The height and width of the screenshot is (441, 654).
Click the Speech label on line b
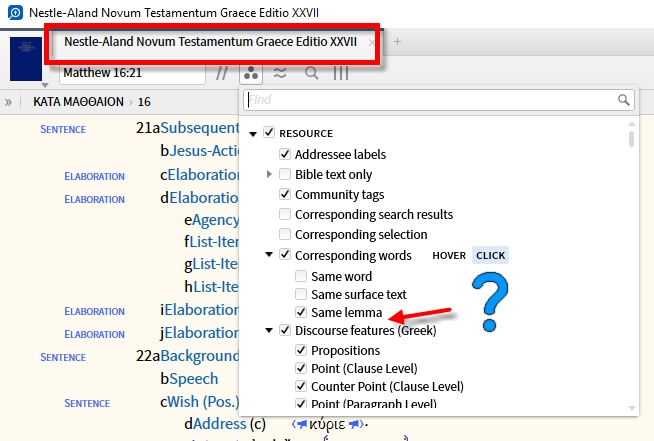coord(194,378)
